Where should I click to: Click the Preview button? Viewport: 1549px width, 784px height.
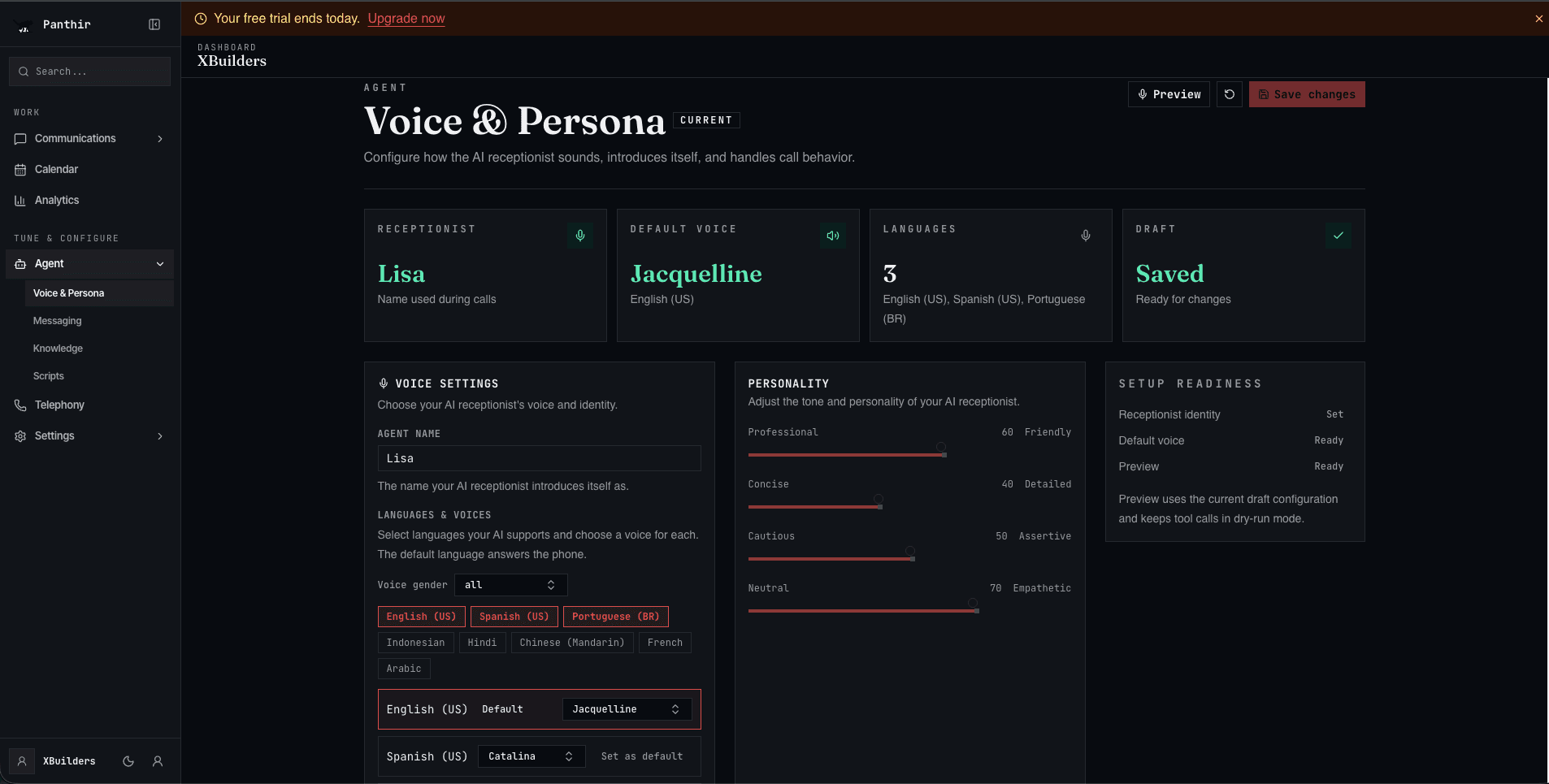click(1169, 94)
